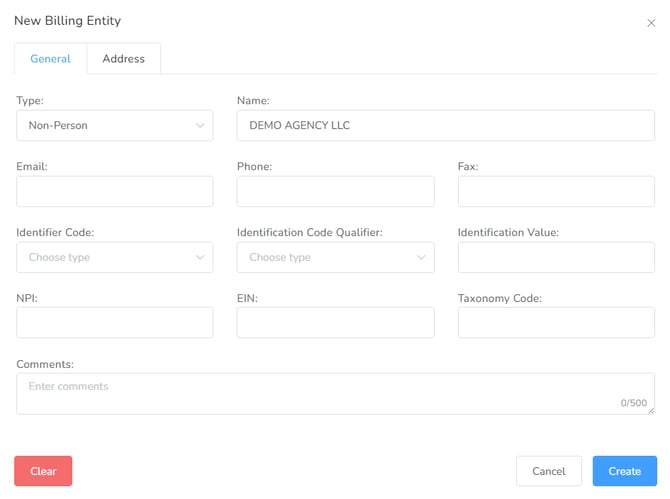
Task: Open the Type dropdown showing Non-Person
Action: click(x=114, y=126)
